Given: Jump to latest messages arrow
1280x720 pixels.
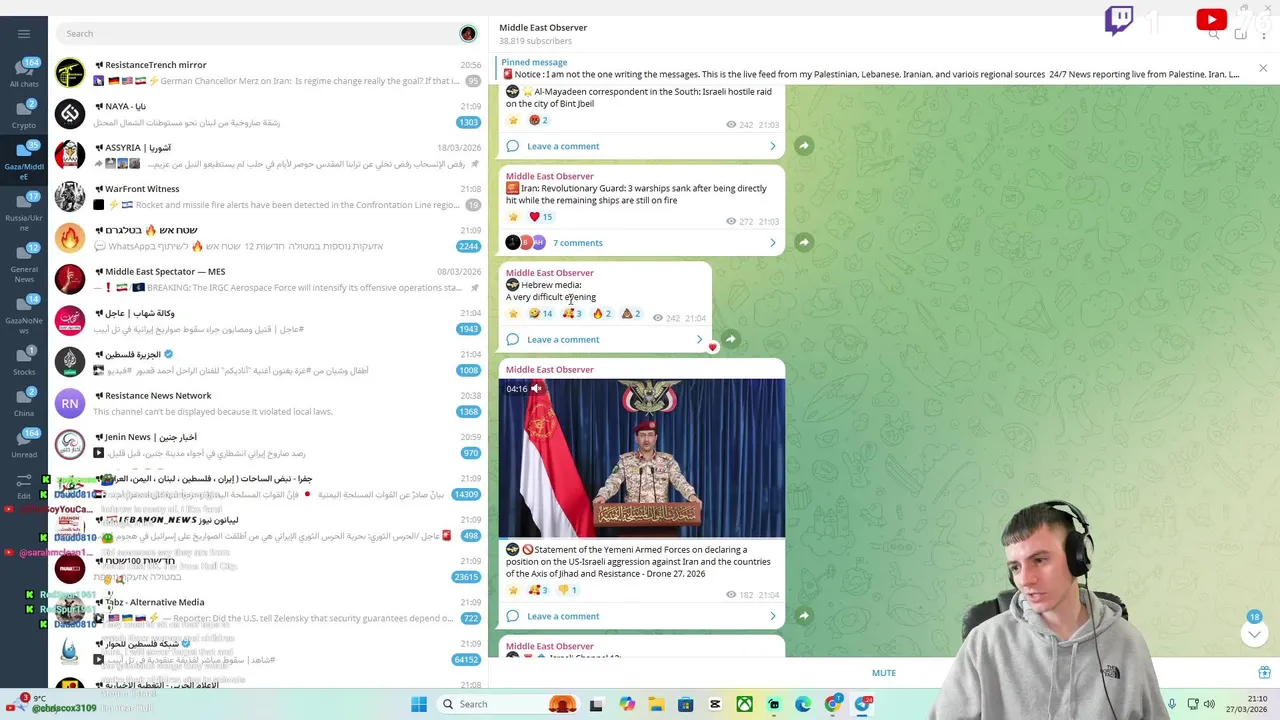Looking at the screenshot, I should [1254, 633].
